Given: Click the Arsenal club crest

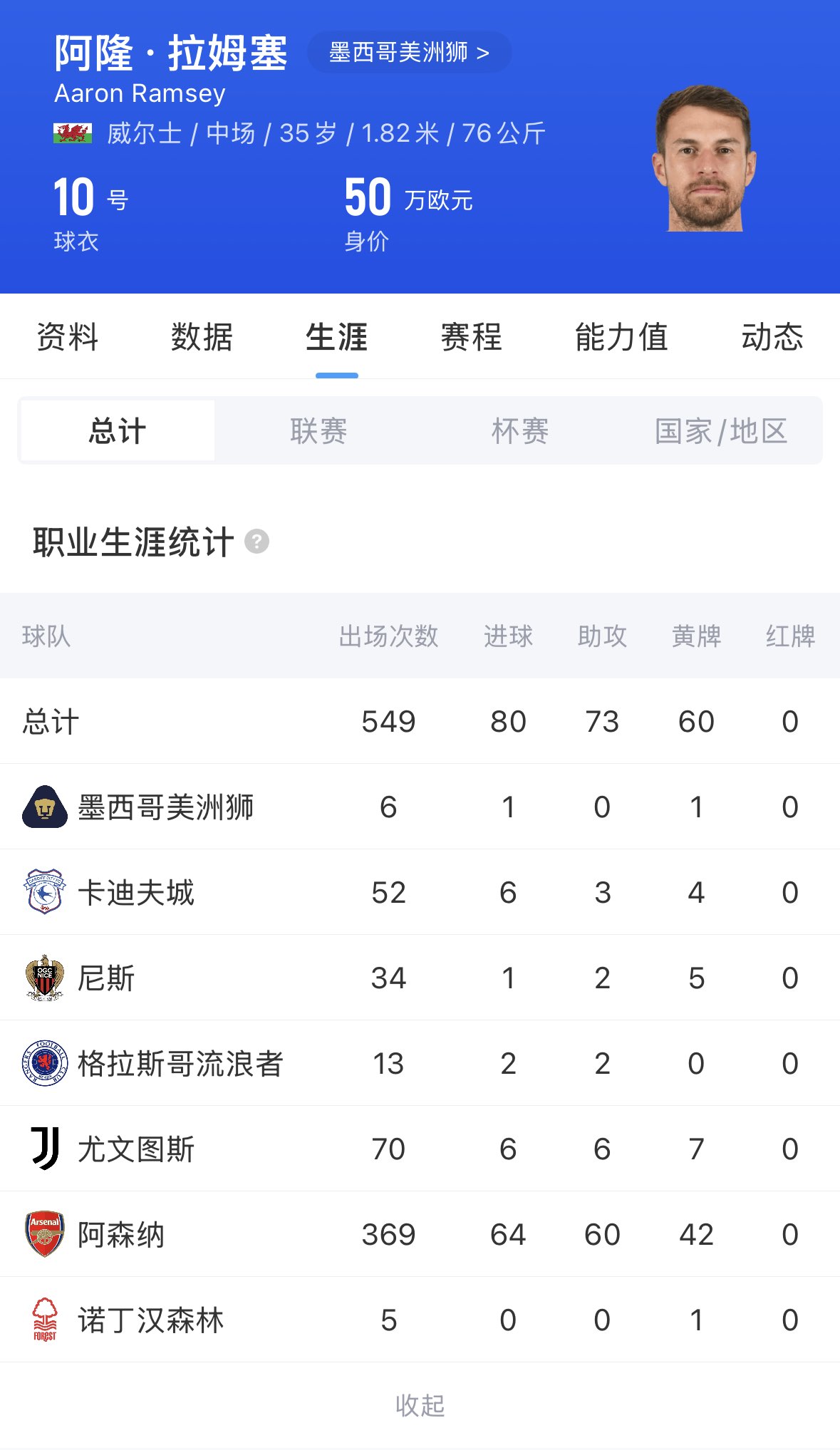Looking at the screenshot, I should 45,1234.
